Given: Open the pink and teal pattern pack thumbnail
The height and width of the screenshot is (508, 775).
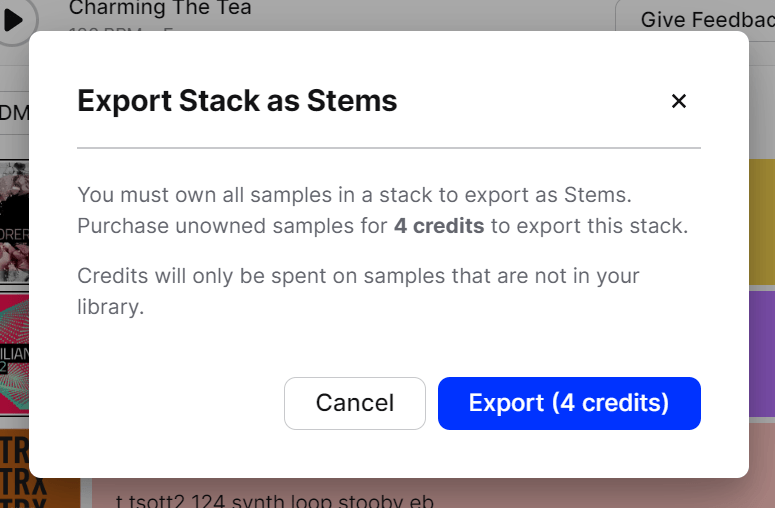Looking at the screenshot, I should (14, 354).
